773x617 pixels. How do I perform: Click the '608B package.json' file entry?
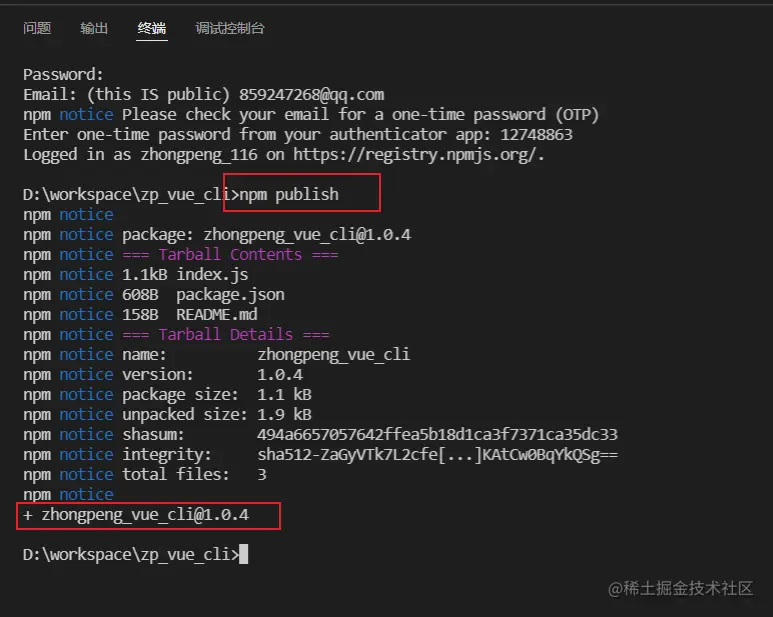tap(203, 295)
